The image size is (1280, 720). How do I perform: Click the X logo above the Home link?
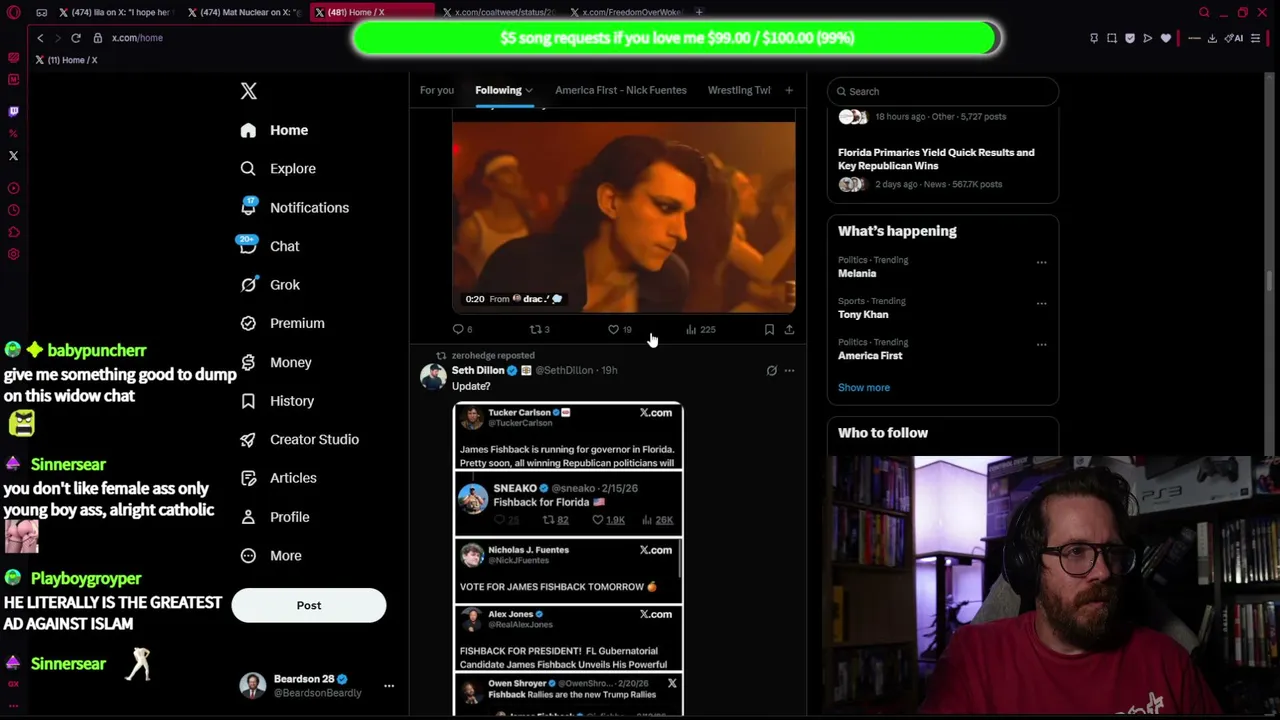pos(249,91)
